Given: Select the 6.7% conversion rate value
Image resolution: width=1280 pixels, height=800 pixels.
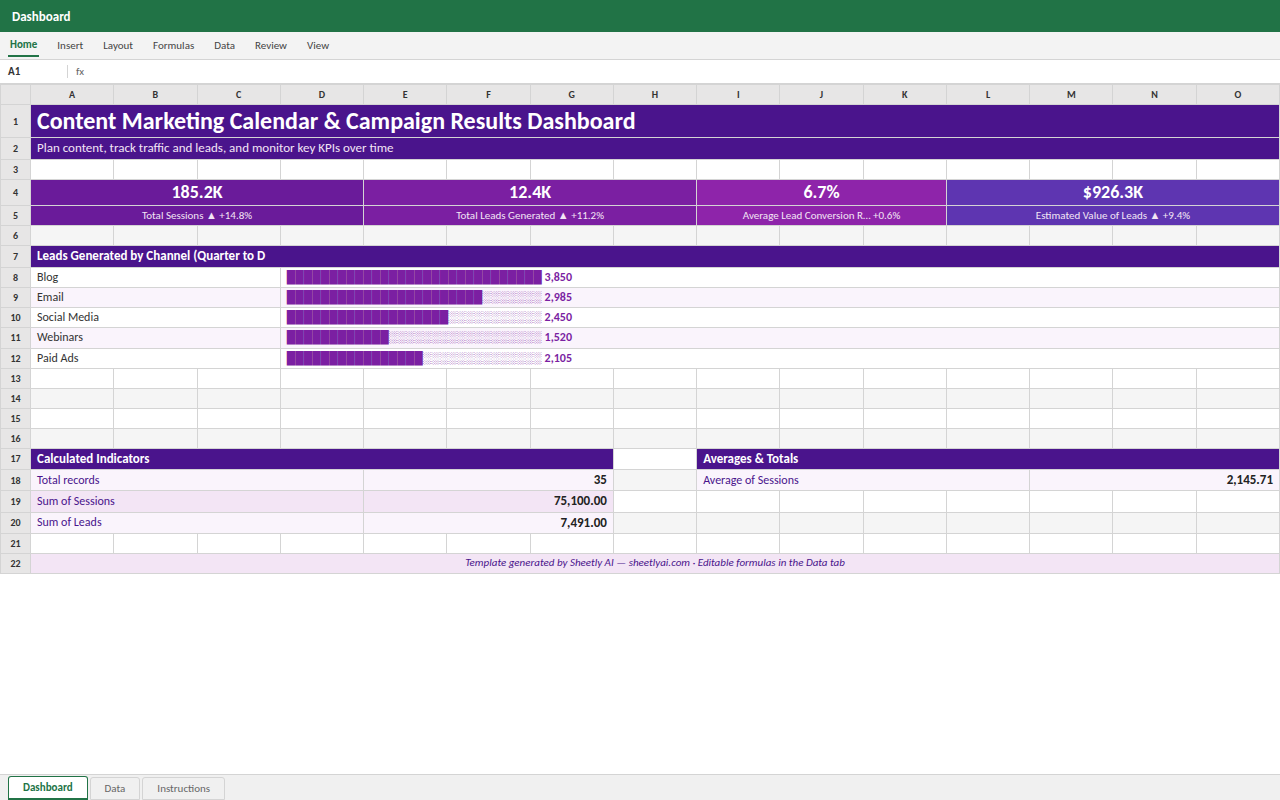Looking at the screenshot, I should point(821,192).
